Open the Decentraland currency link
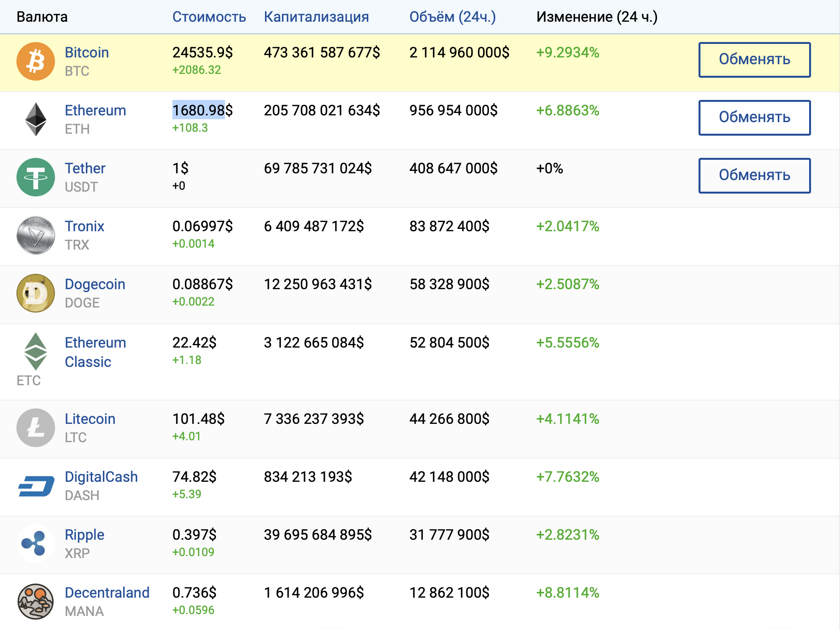The width and height of the screenshot is (840, 630). coord(107,592)
